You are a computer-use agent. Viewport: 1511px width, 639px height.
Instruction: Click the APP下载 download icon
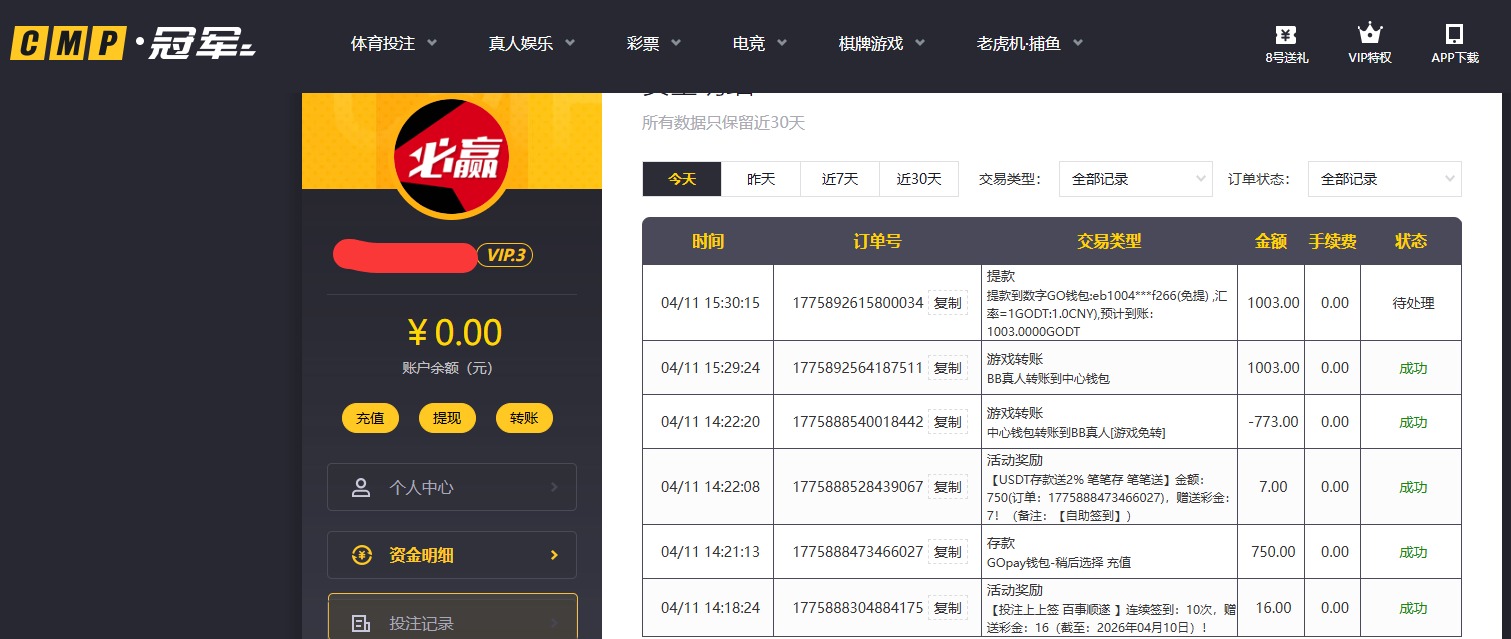pyautogui.click(x=1455, y=33)
